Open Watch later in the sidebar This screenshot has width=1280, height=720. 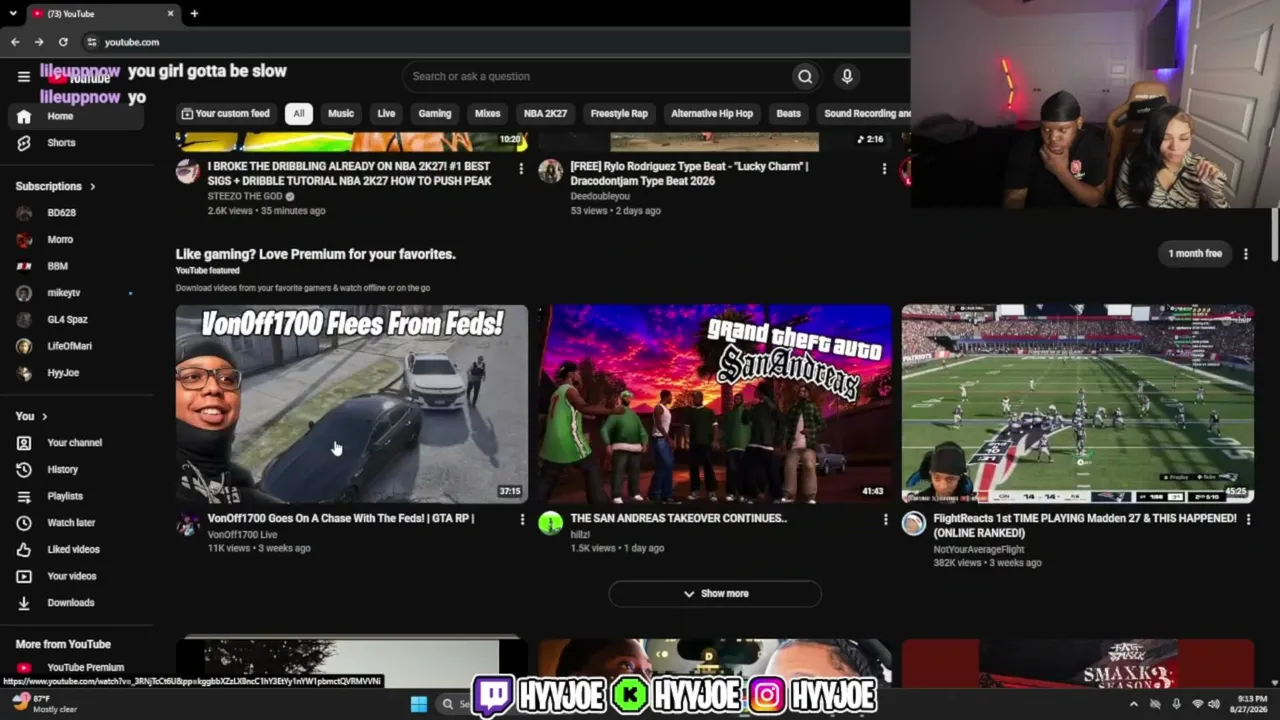point(76,523)
